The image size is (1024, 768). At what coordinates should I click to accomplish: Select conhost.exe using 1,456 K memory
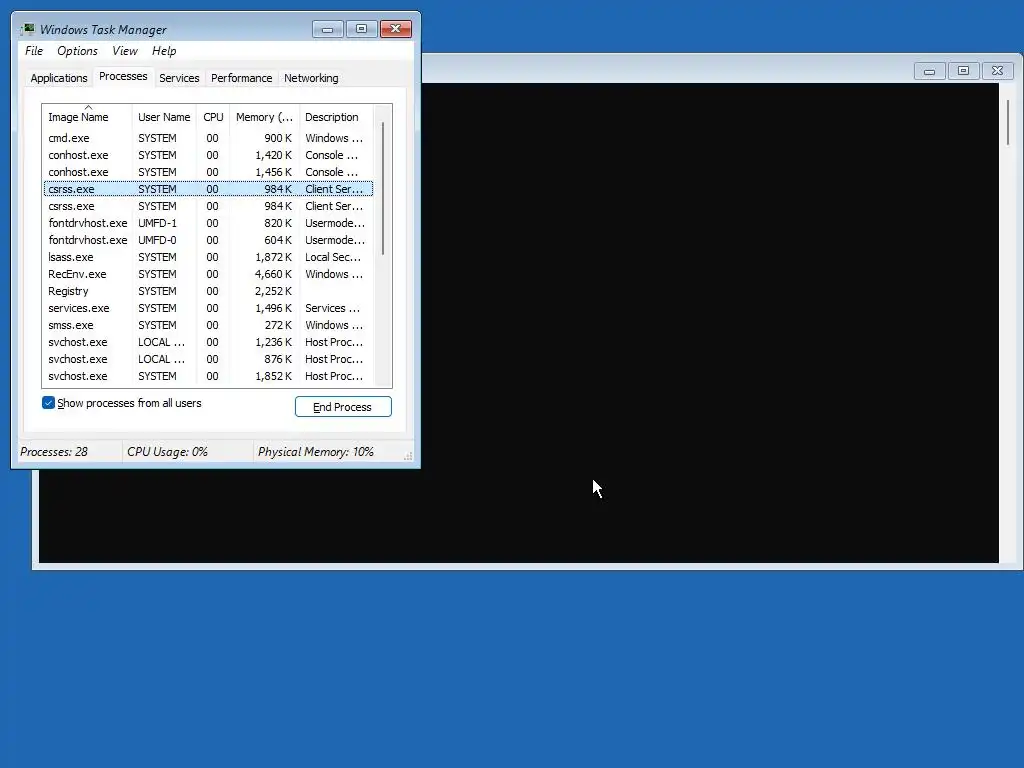click(x=208, y=172)
